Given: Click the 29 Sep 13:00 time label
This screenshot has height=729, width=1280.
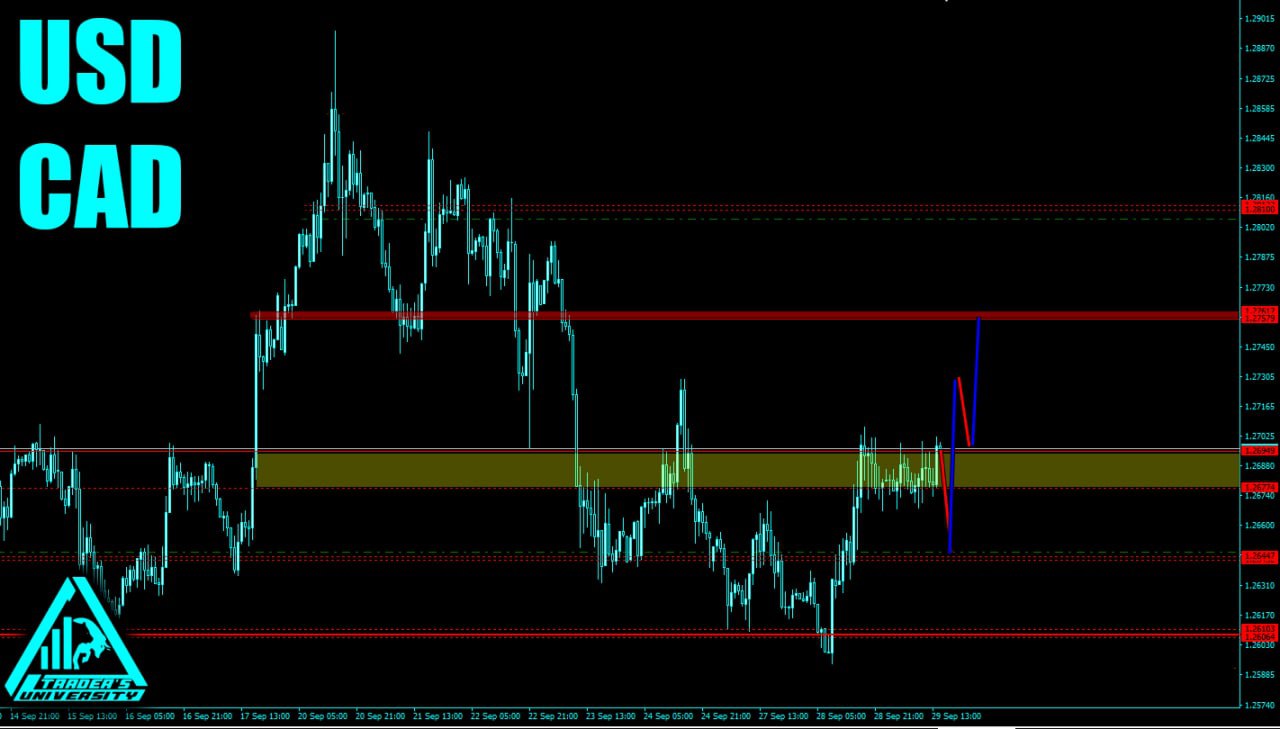Looking at the screenshot, I should tap(957, 716).
